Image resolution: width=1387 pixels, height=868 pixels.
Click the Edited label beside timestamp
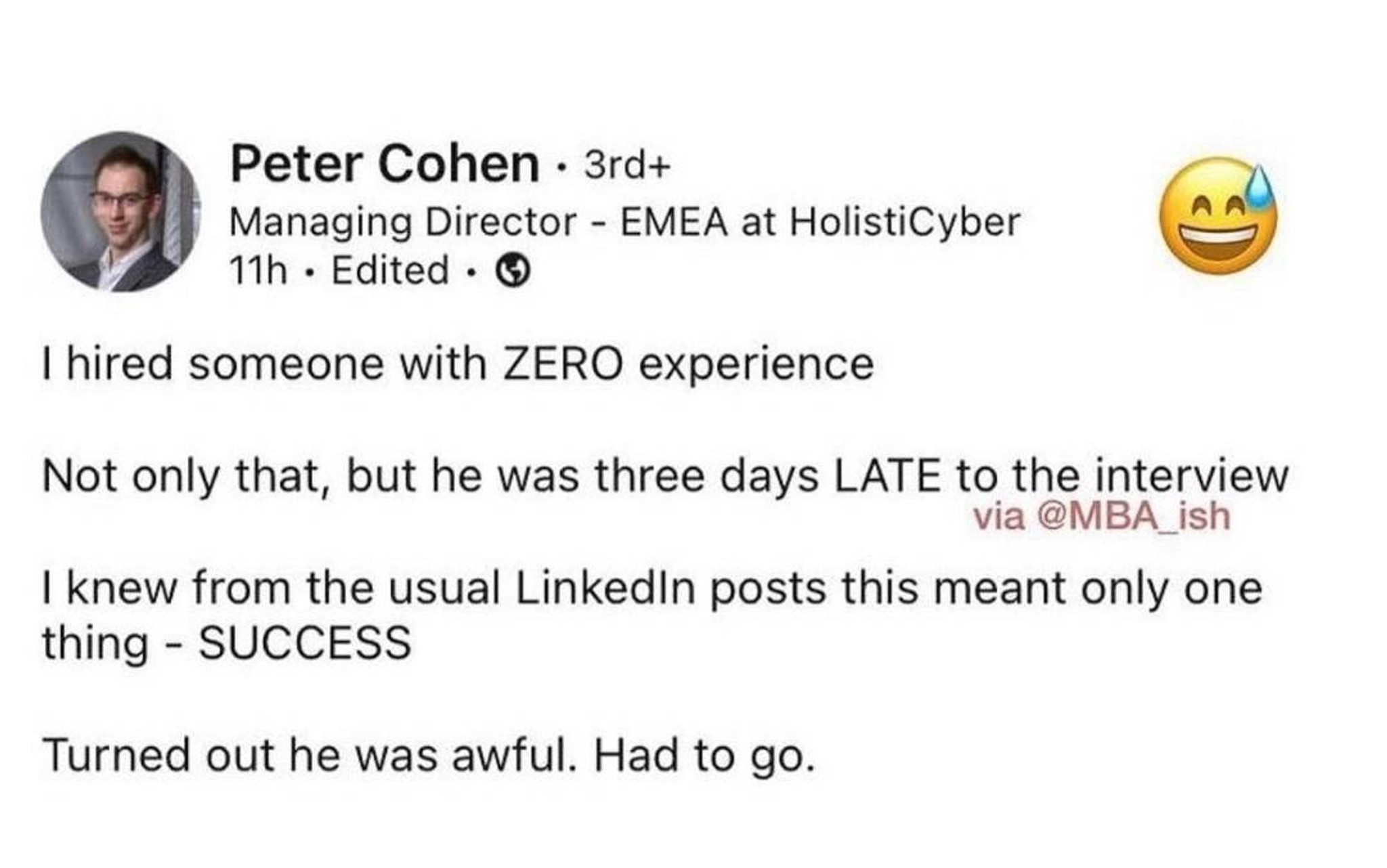[390, 269]
